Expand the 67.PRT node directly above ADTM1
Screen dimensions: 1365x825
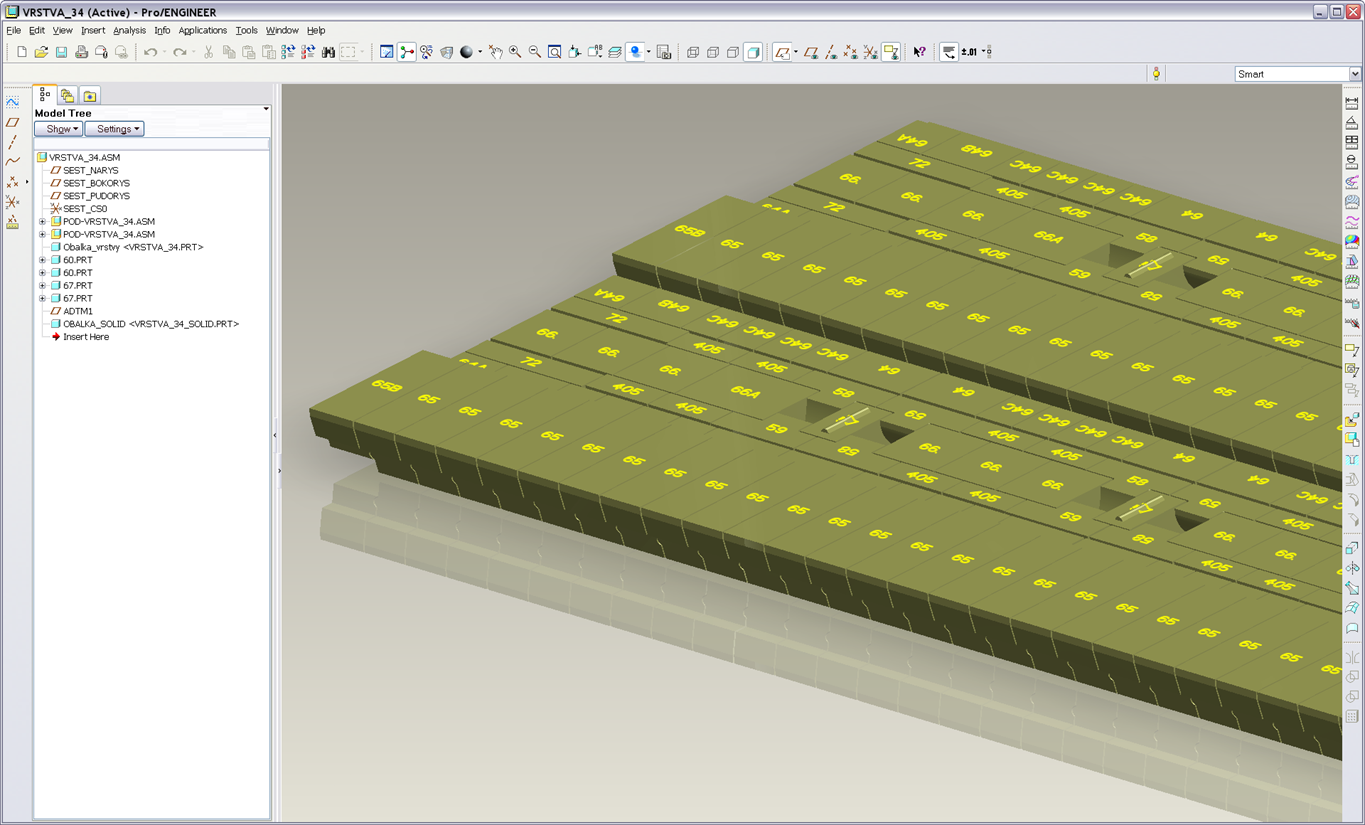point(43,298)
